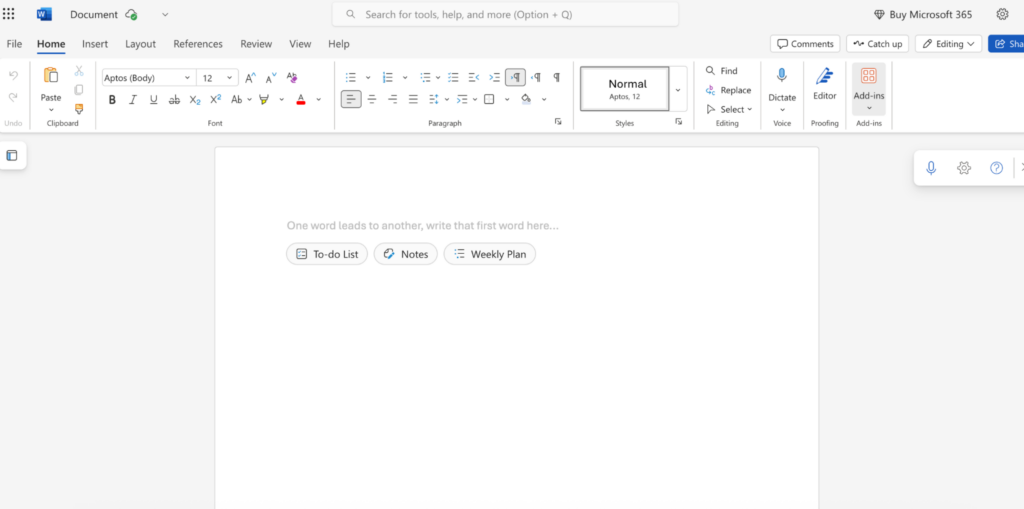1024x509 pixels.
Task: Apply the red font color
Action: click(301, 99)
